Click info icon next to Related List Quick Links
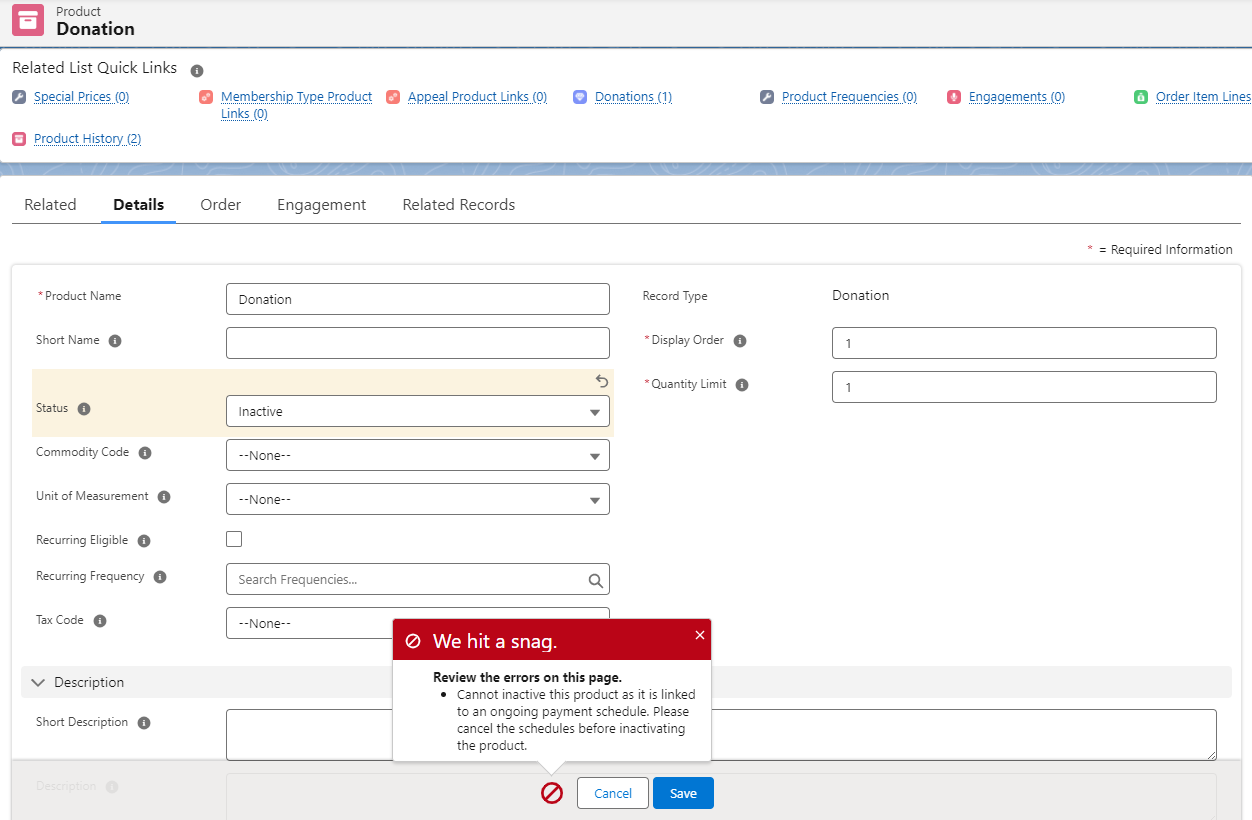 coord(197,71)
